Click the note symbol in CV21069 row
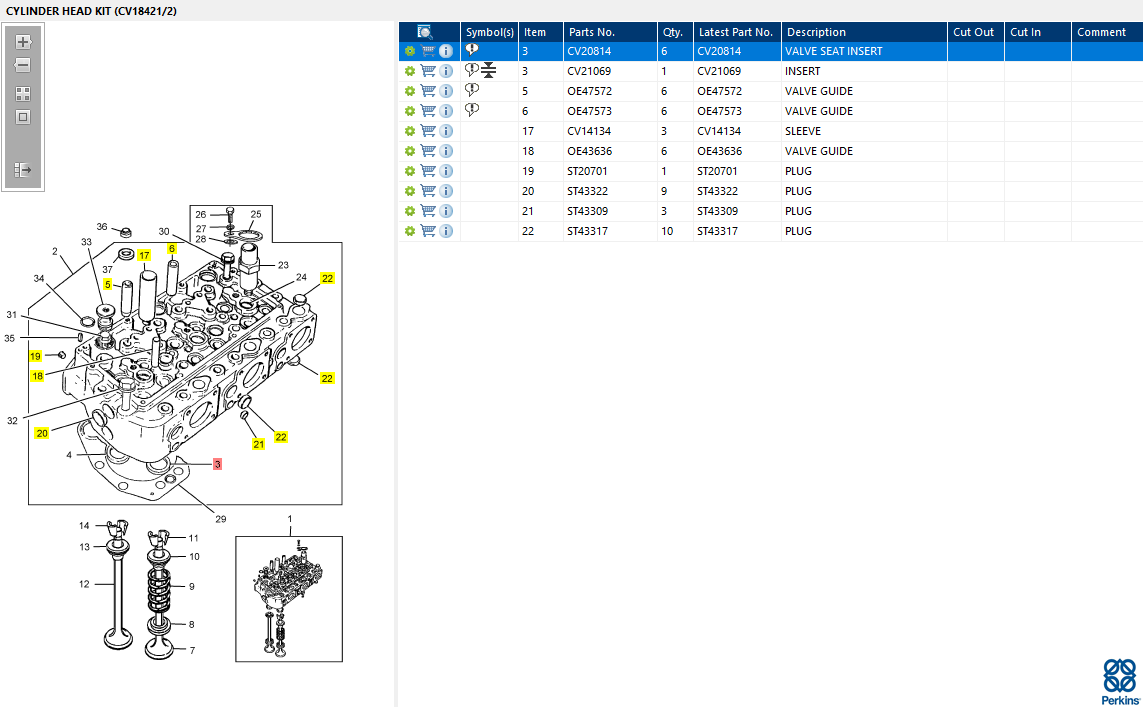The height and width of the screenshot is (707, 1143). (x=472, y=70)
